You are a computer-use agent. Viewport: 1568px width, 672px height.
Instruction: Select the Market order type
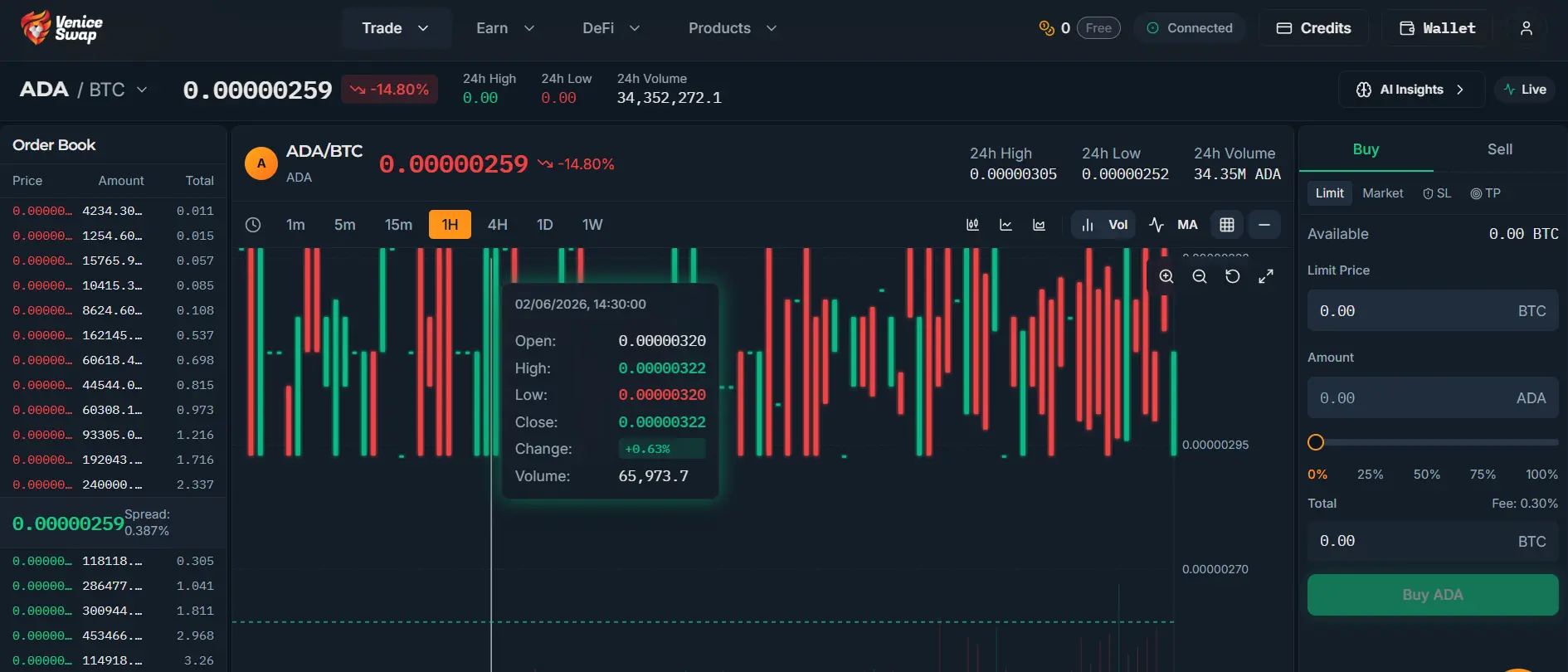pyautogui.click(x=1383, y=193)
